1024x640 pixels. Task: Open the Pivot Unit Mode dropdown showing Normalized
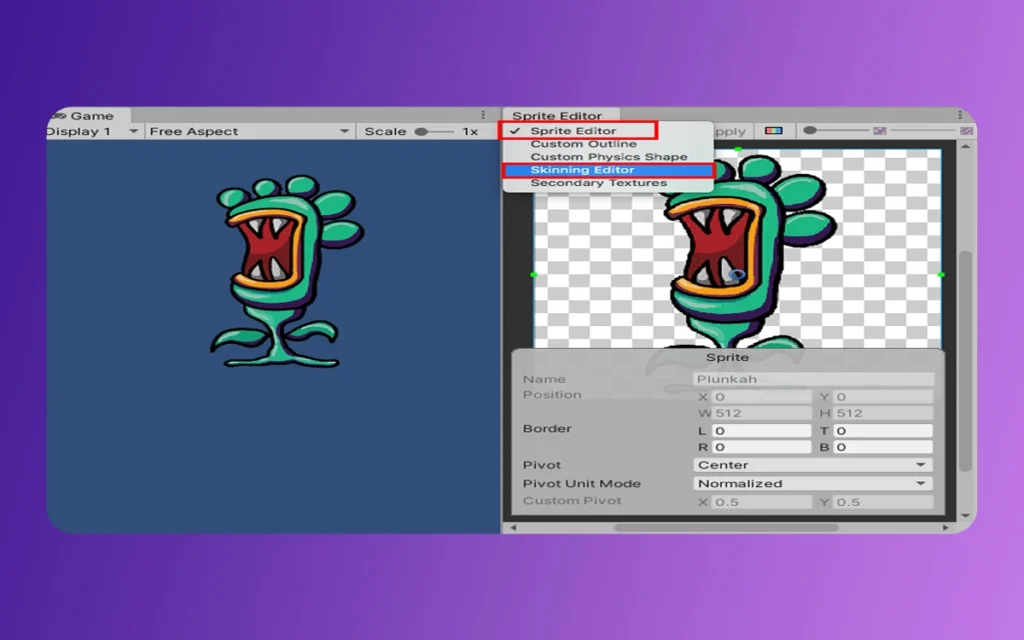pyautogui.click(x=812, y=483)
